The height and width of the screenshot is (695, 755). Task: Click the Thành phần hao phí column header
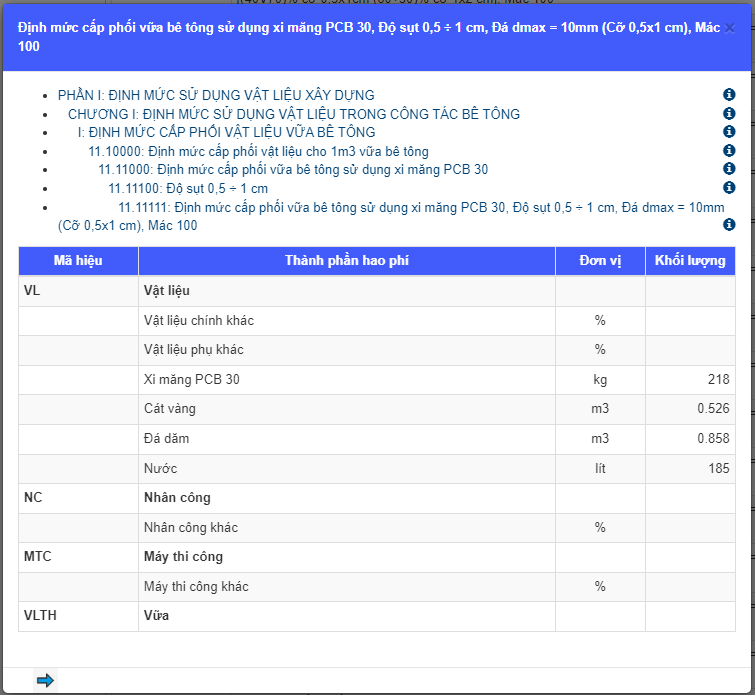pos(347,261)
